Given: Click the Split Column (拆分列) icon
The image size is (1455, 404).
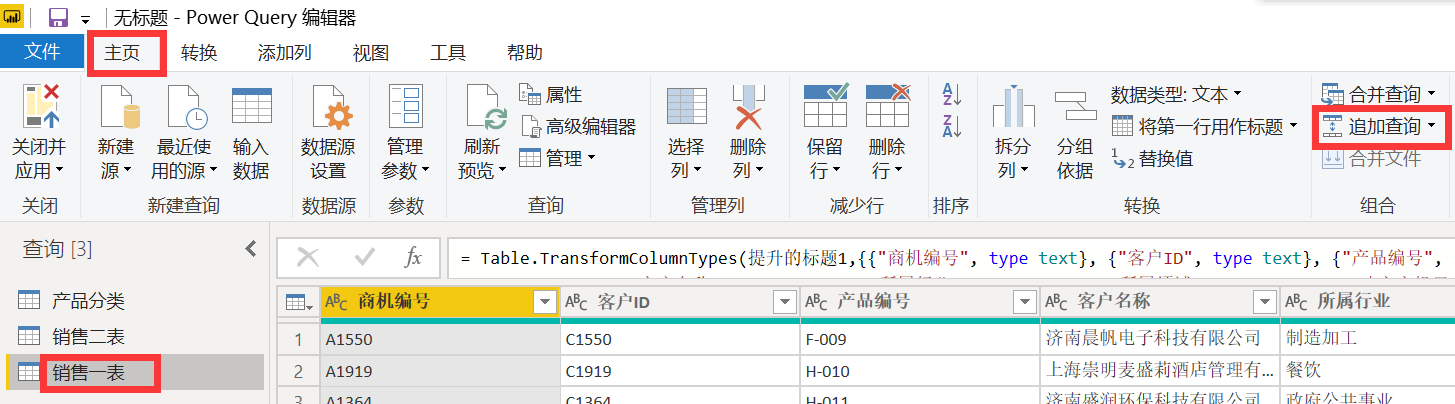Looking at the screenshot, I should (x=1013, y=108).
